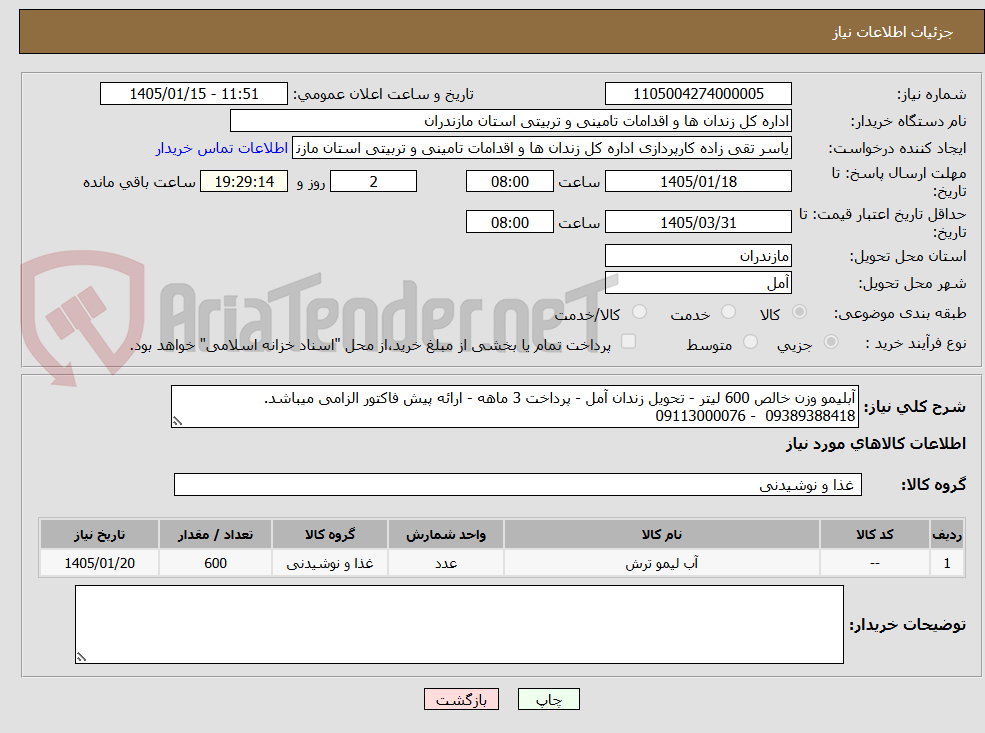This screenshot has width=985, height=733.
Task: Click the بازگشت (back) button
Action: [x=461, y=700]
